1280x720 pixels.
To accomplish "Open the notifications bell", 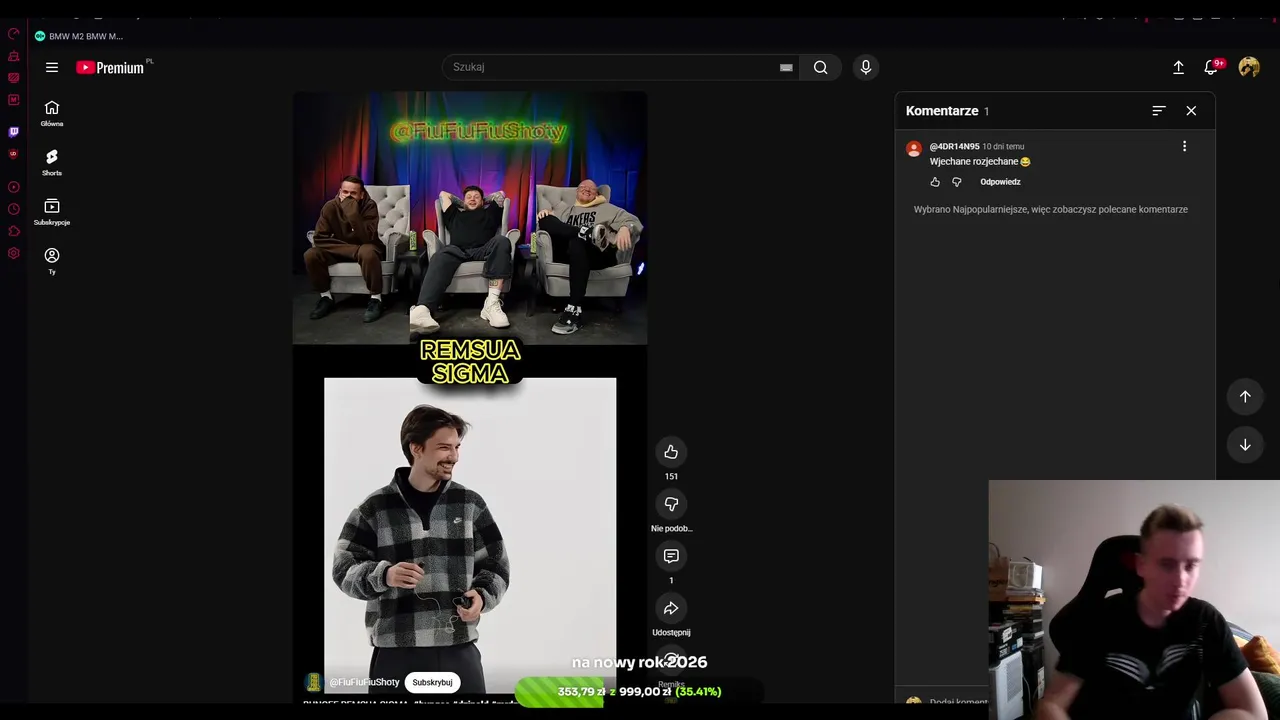I will click(x=1211, y=67).
